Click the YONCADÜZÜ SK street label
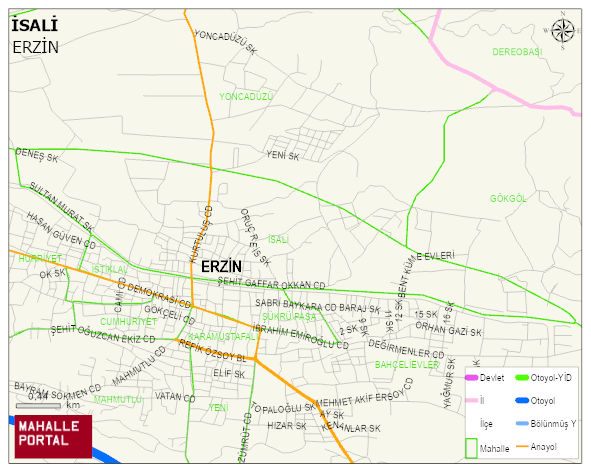The image size is (591, 472). tap(225, 41)
